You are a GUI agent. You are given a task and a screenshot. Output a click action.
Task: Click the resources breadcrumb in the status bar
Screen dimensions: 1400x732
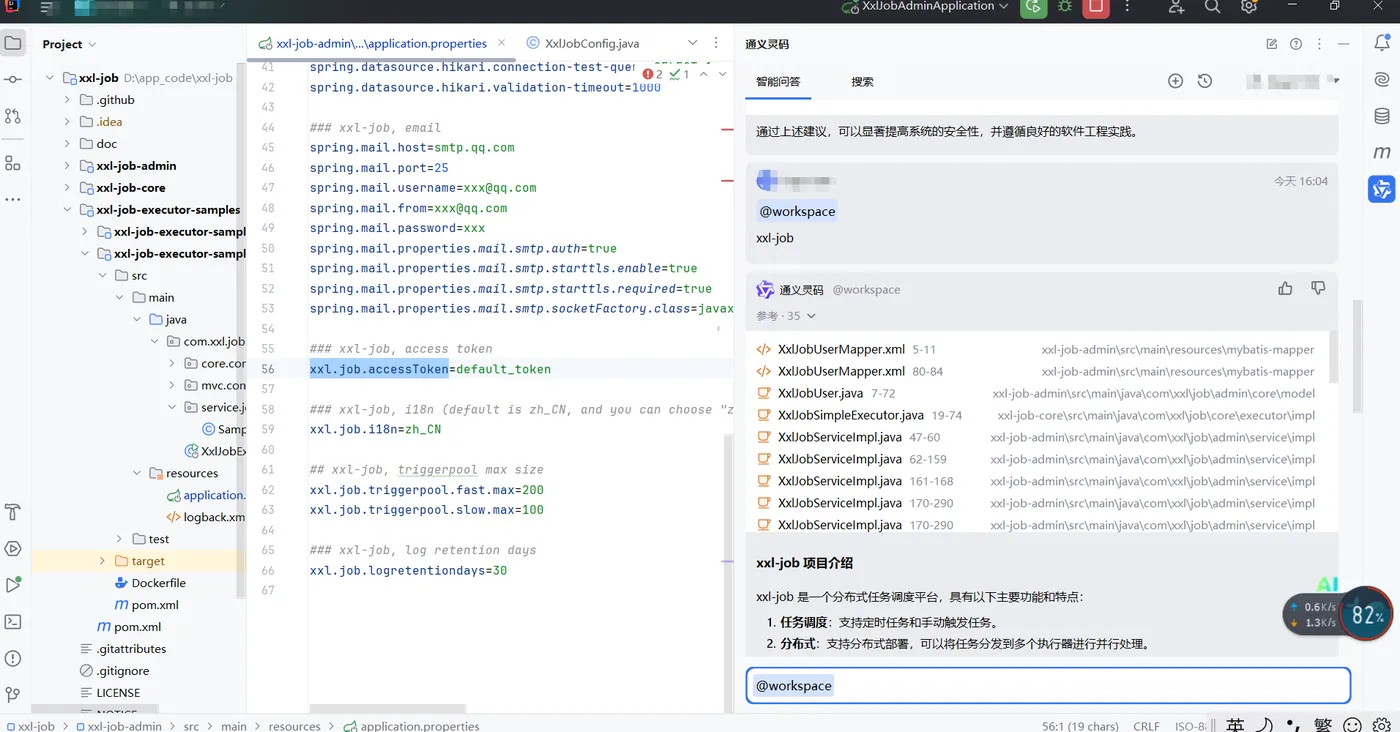294,726
